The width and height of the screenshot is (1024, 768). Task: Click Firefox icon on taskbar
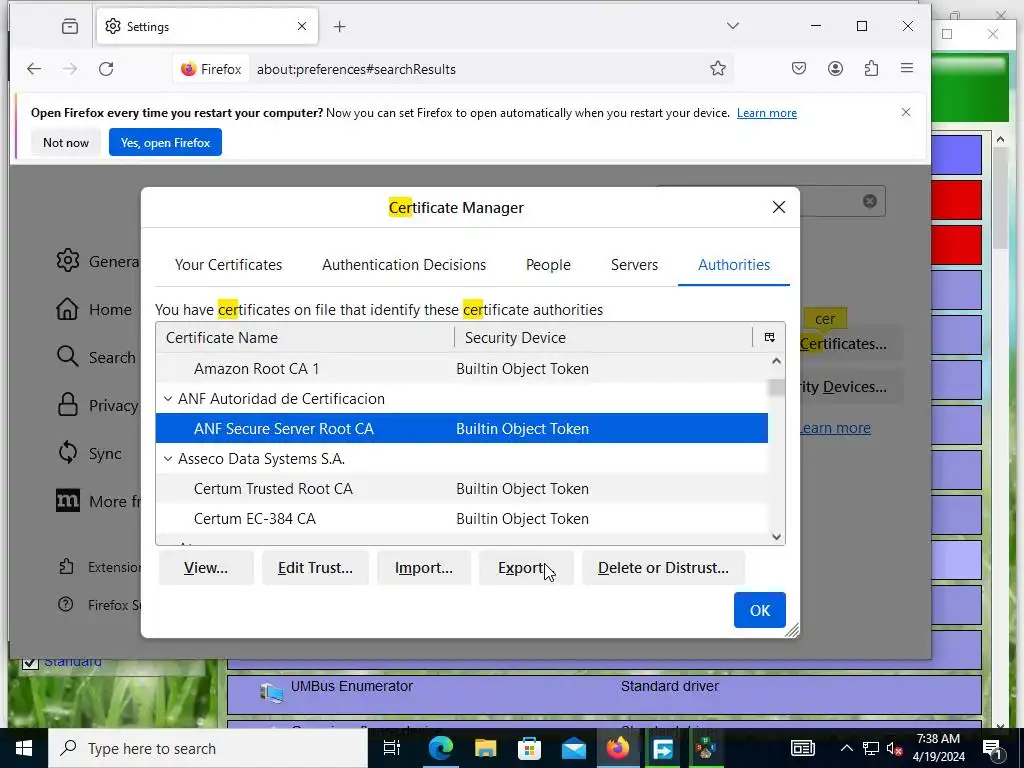point(618,748)
